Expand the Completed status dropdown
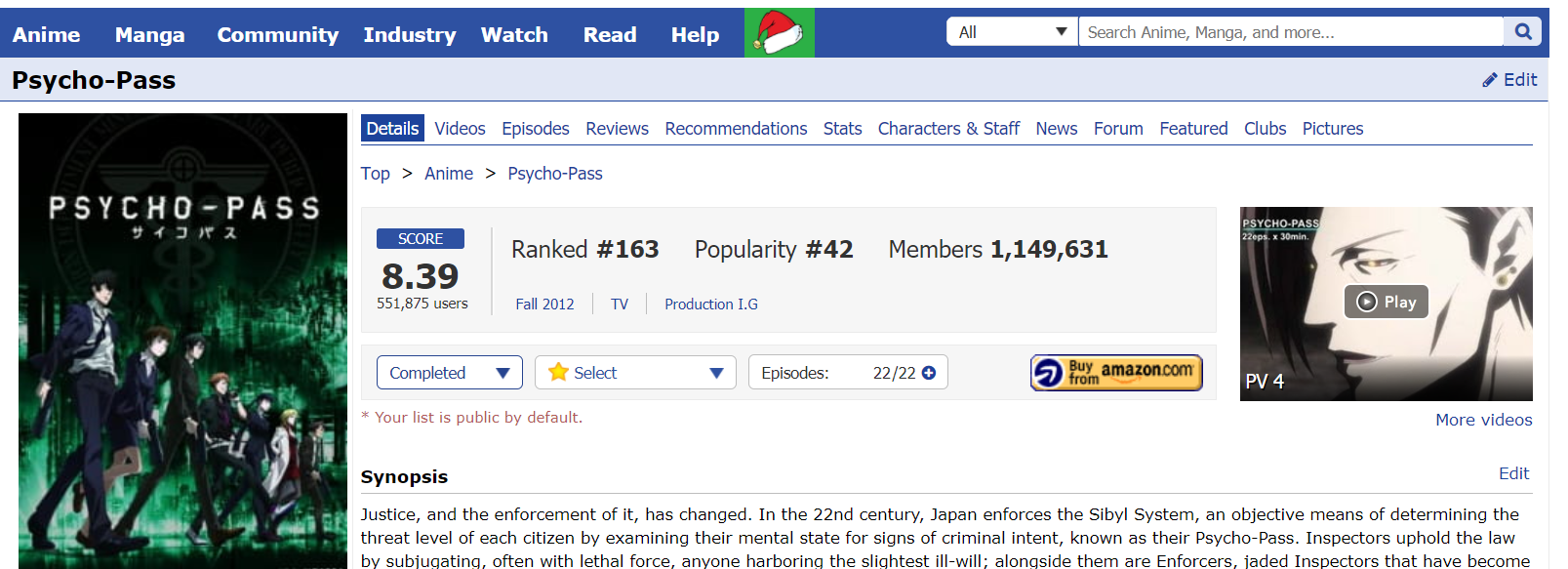 (449, 373)
